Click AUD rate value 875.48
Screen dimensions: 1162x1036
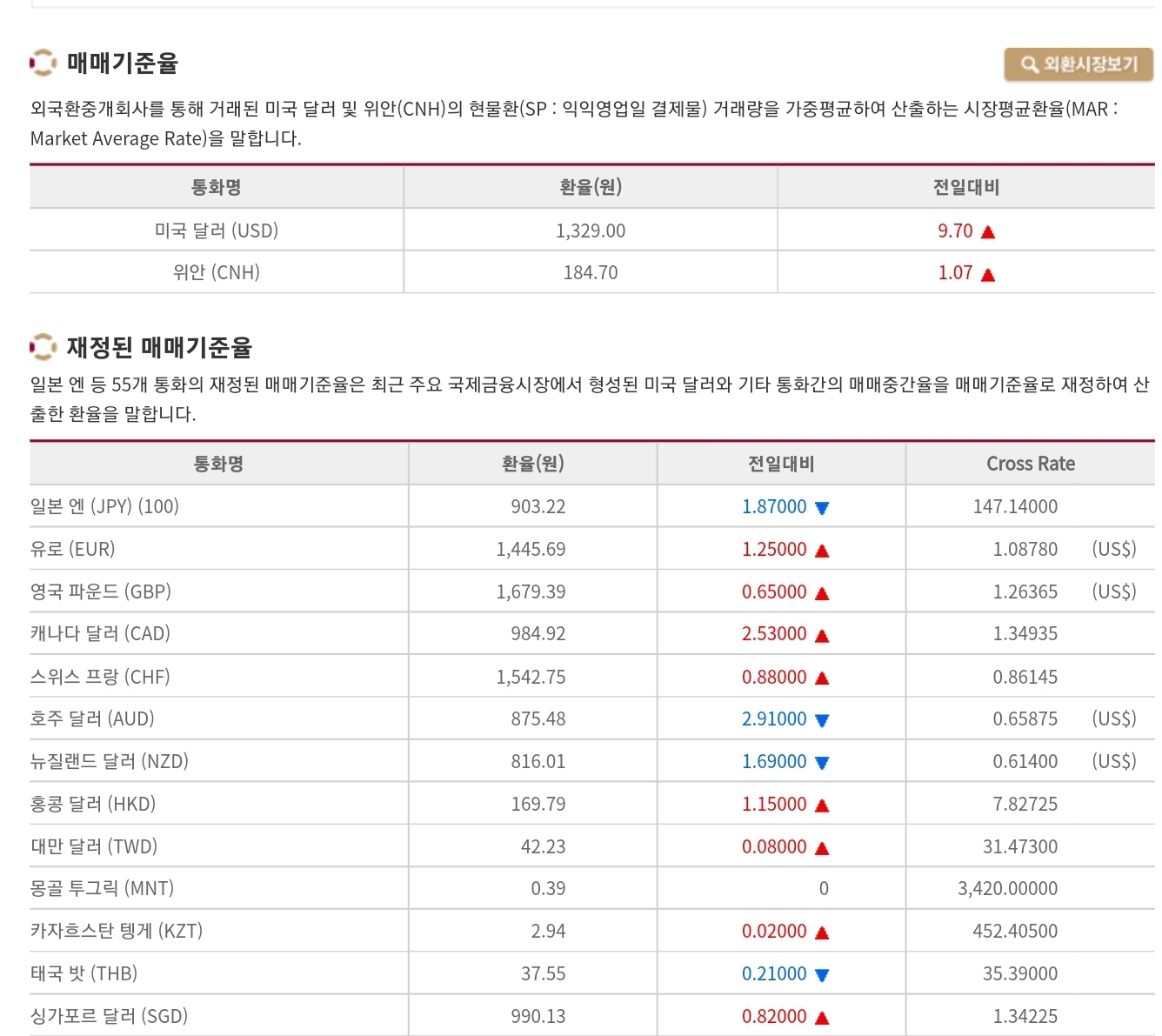coord(538,719)
